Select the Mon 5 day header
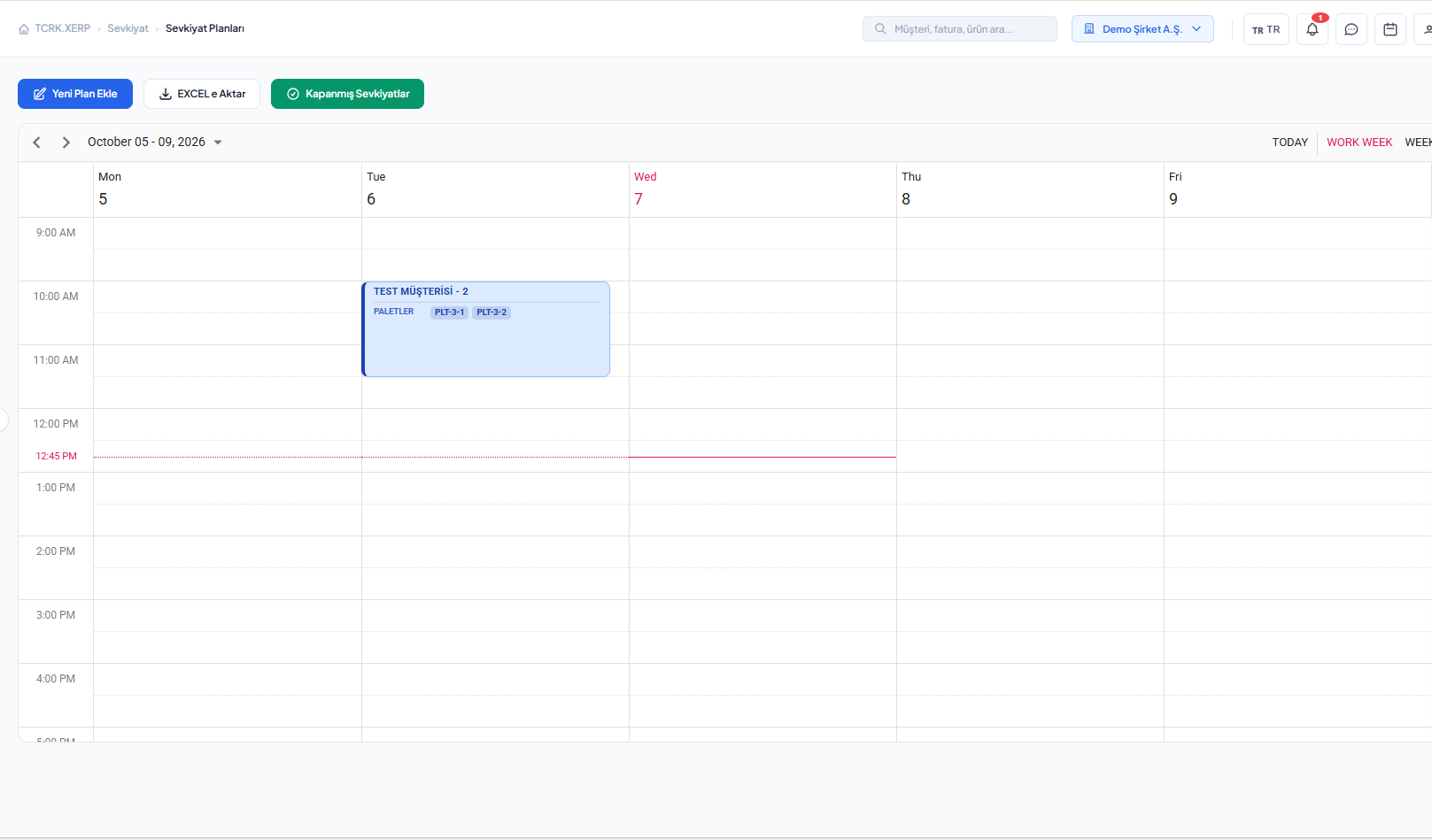1432x840 pixels. click(228, 189)
